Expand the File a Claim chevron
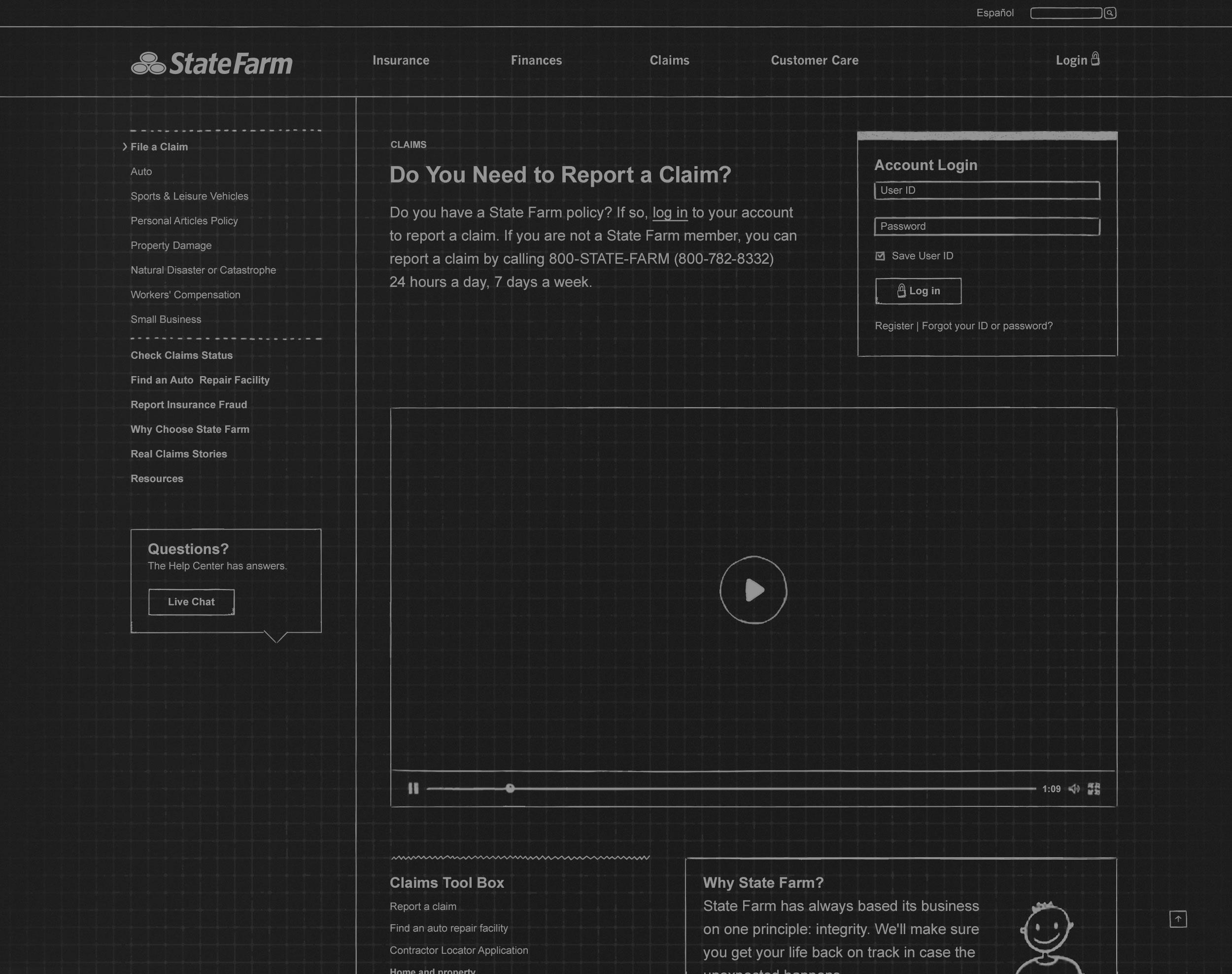Screen dimensions: 1232x974 [125, 146]
